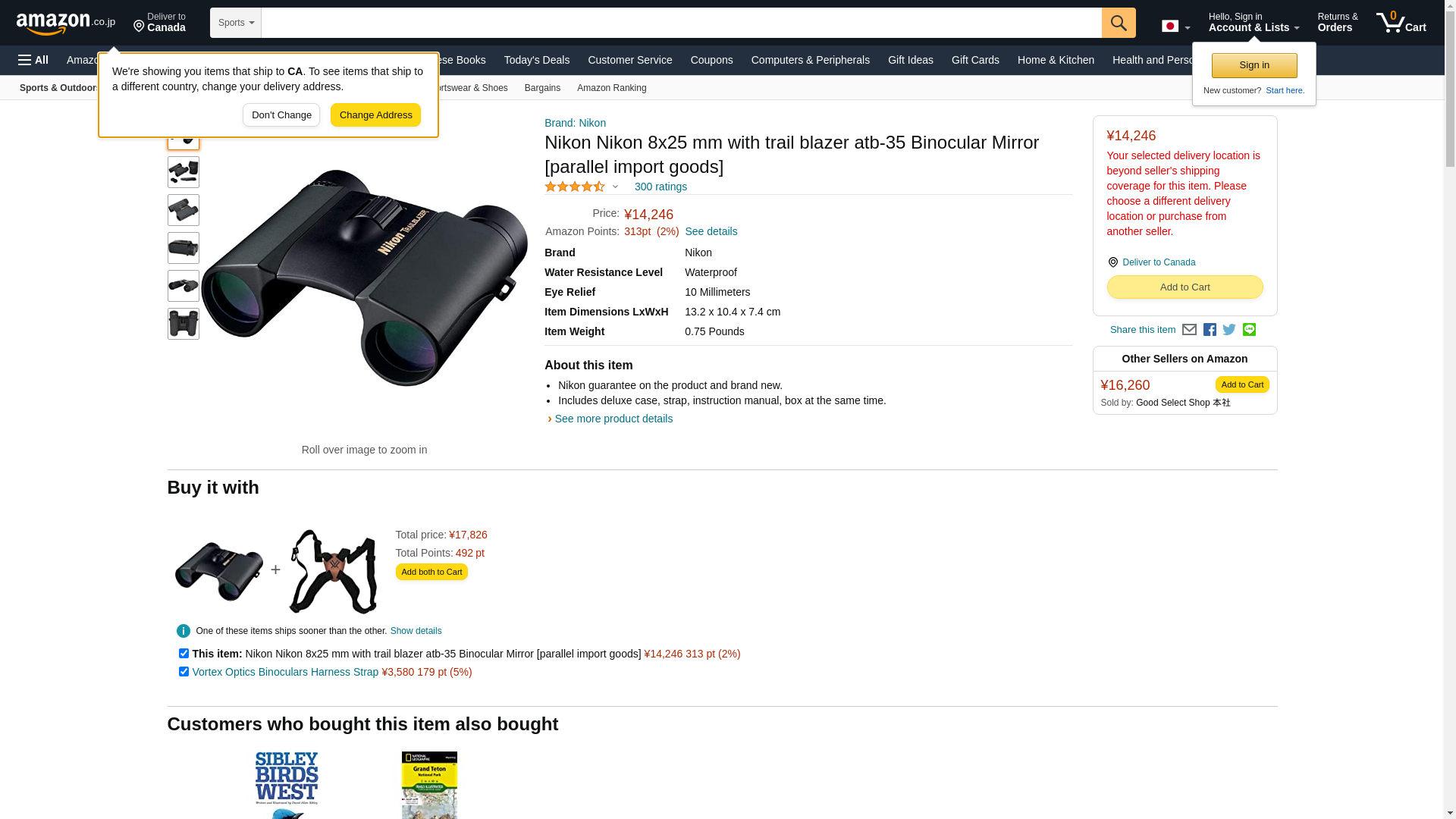Expand the star rating breakdown arrow
Viewport: 1456px width, 819px height.
tap(615, 187)
